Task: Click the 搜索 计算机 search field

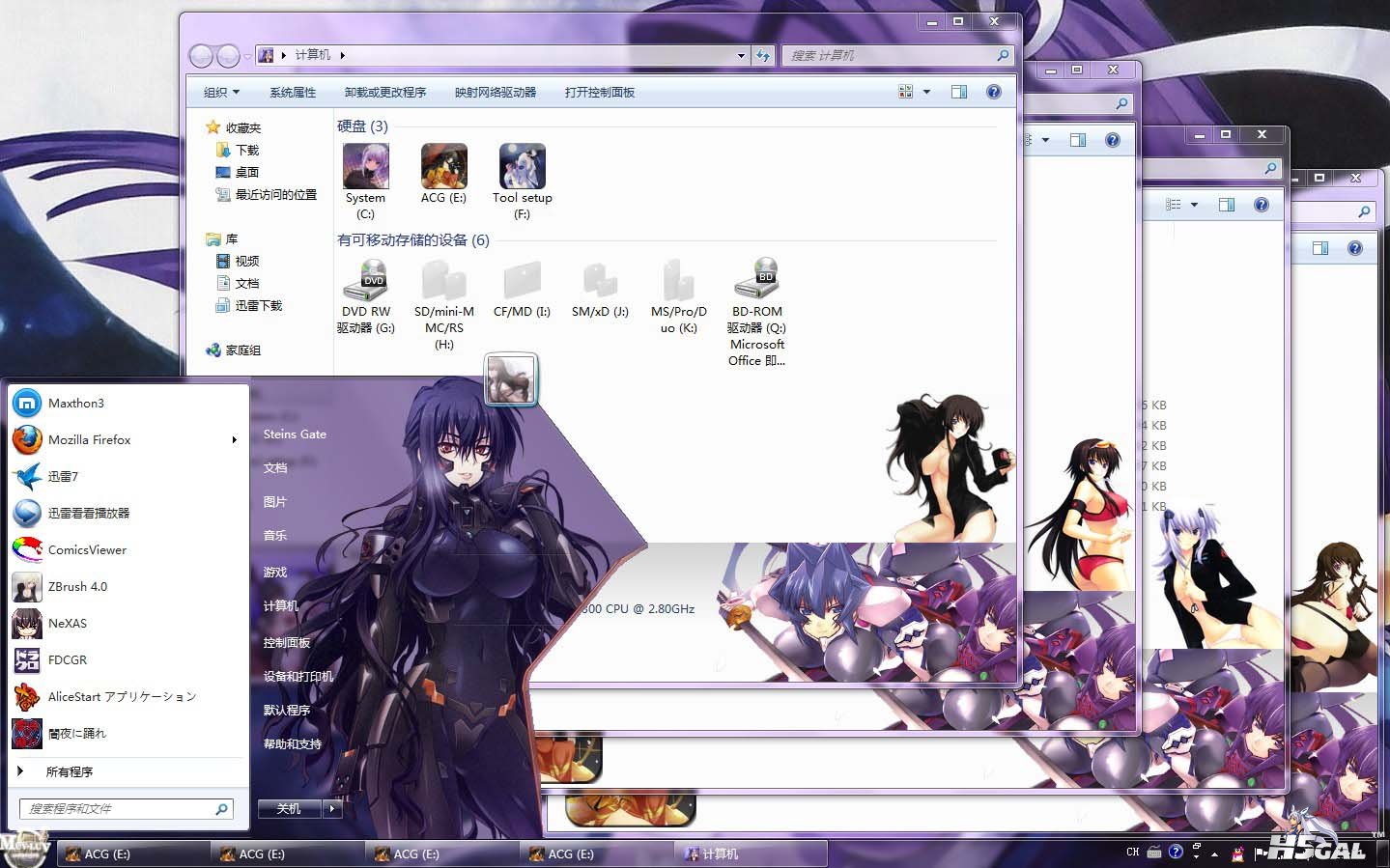Action: [x=898, y=56]
